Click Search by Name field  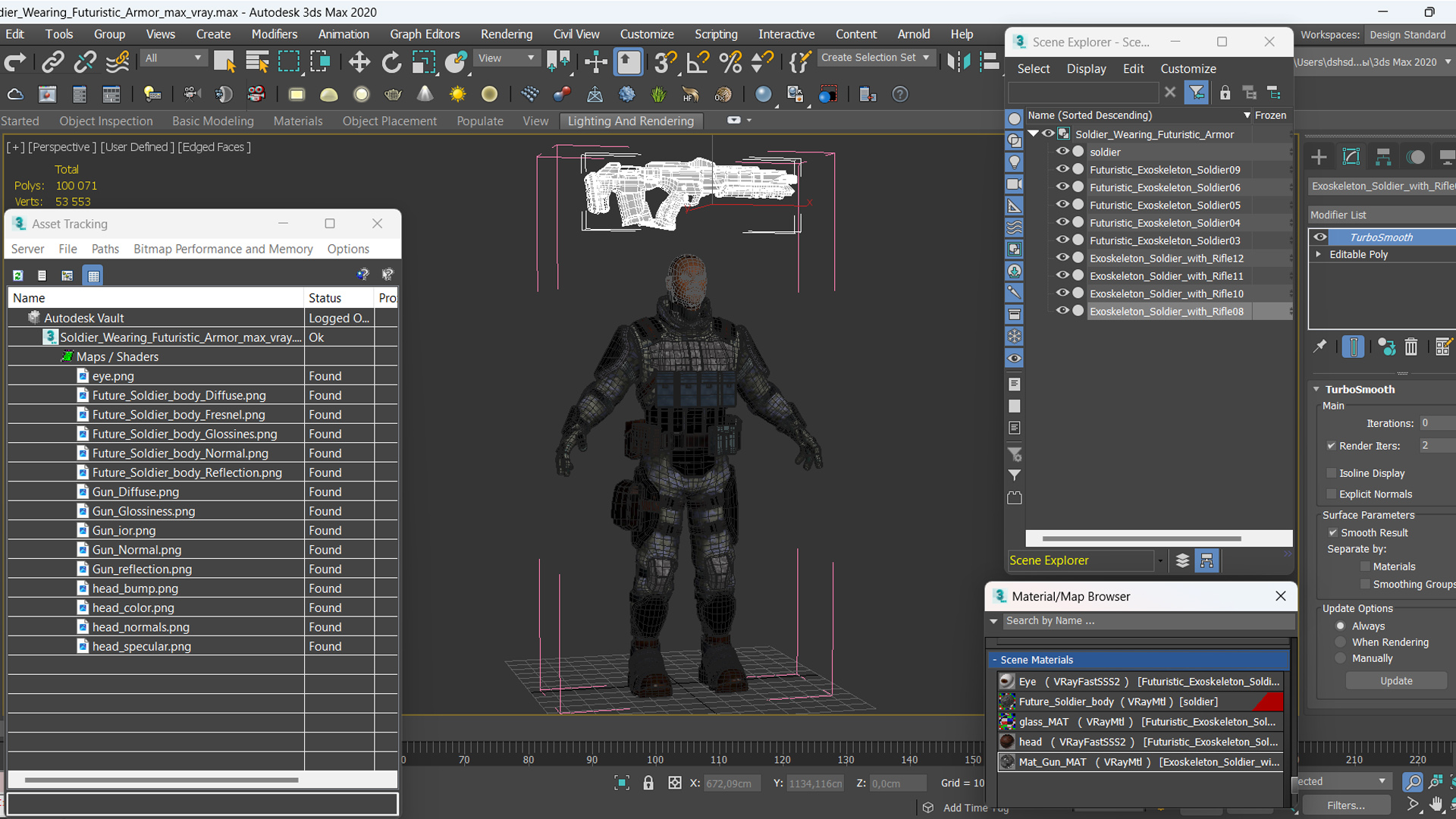1148,620
